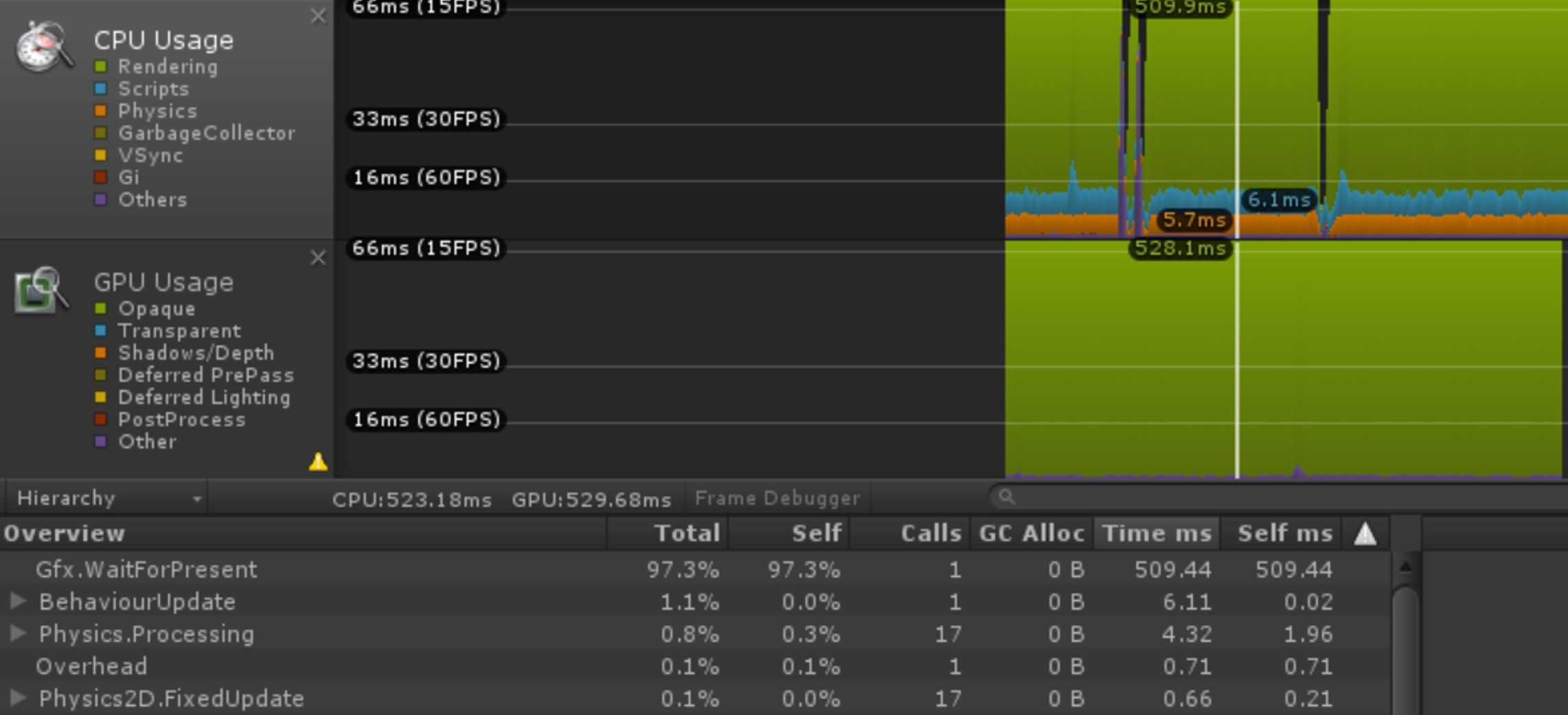1568x715 pixels.
Task: Switch to the Frame Debugger
Action: point(776,497)
